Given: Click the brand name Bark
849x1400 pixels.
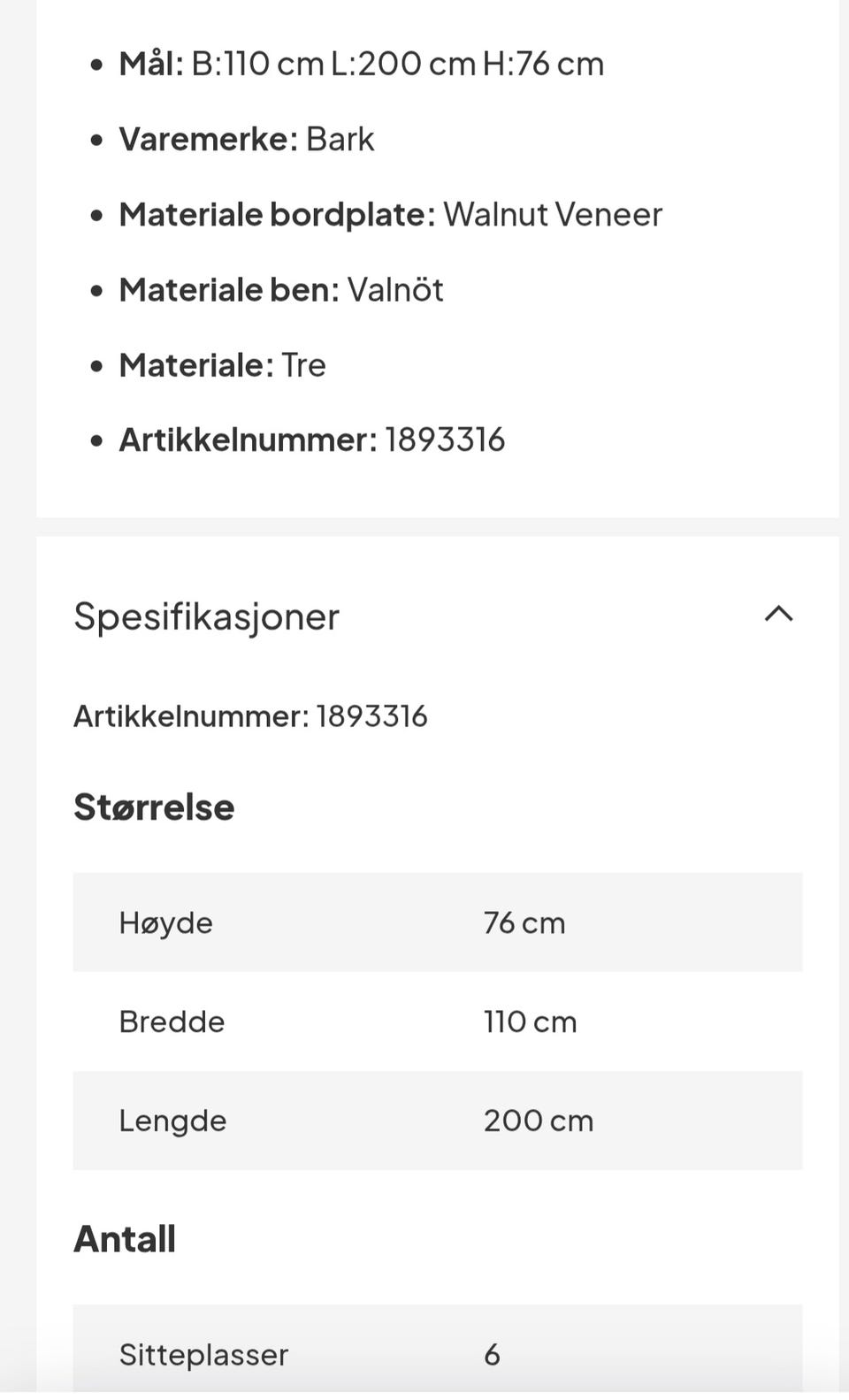Looking at the screenshot, I should click(340, 140).
